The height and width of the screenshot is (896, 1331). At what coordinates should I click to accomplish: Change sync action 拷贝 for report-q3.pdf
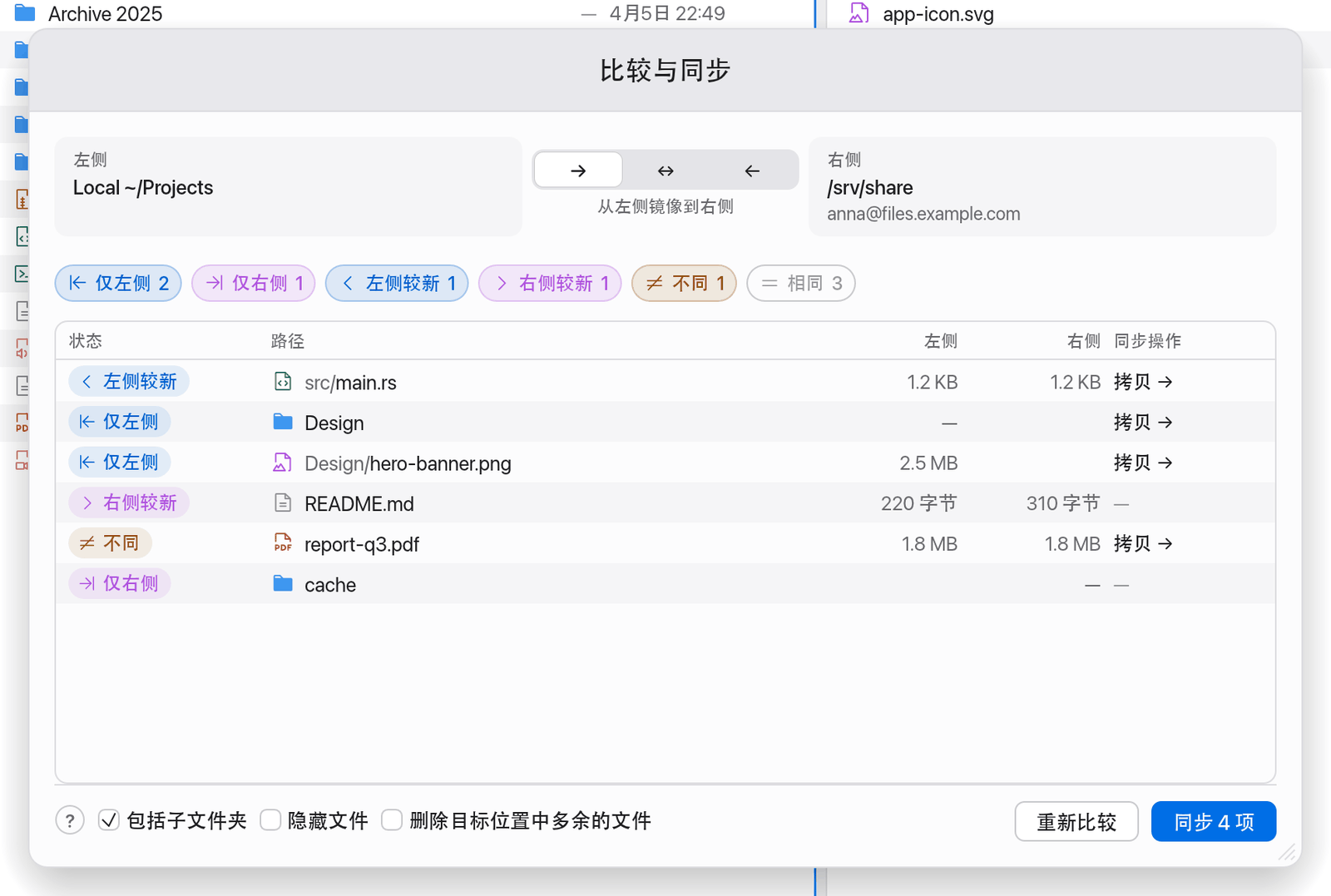[x=1143, y=544]
